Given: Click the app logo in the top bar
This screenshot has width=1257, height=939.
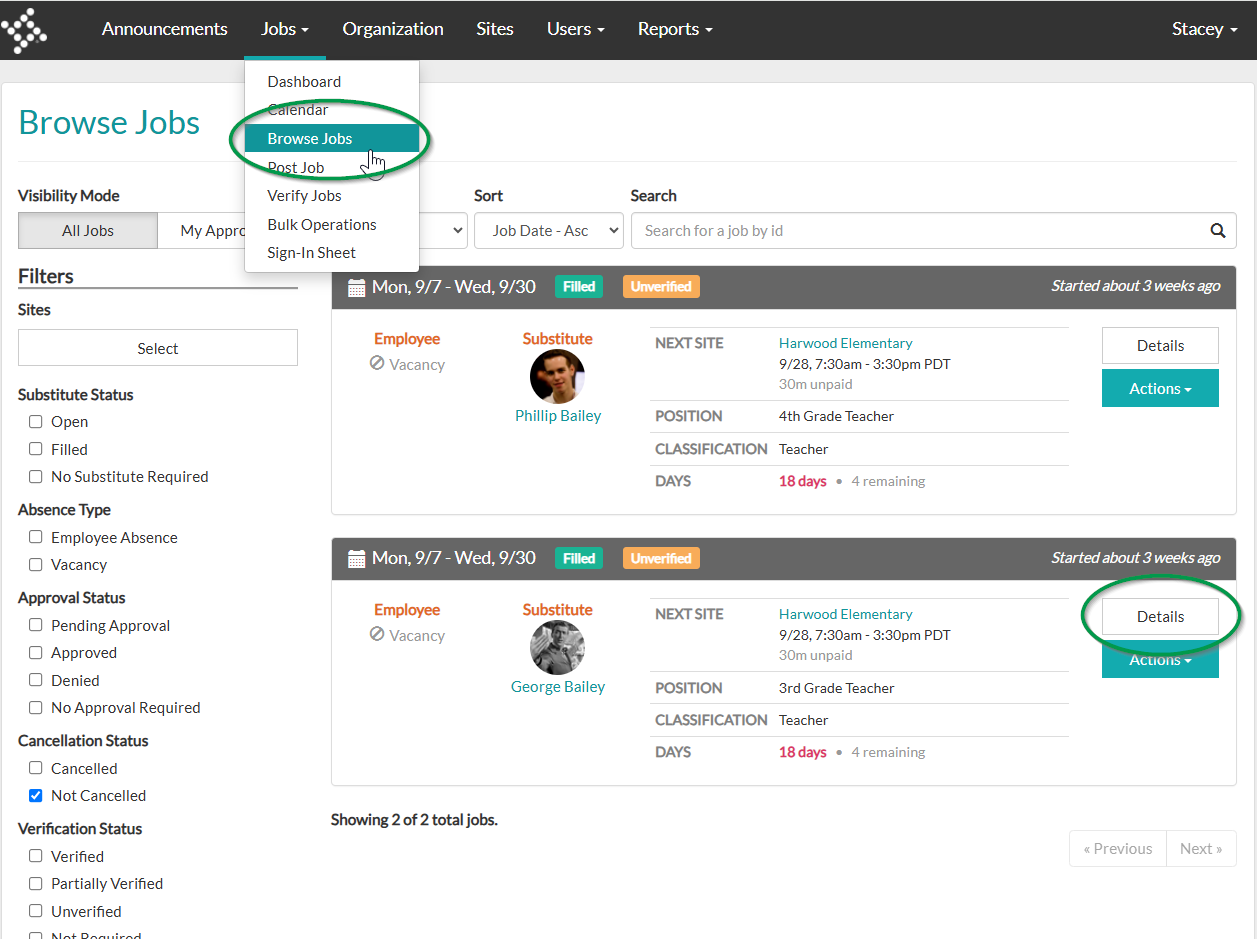Looking at the screenshot, I should (x=23, y=29).
